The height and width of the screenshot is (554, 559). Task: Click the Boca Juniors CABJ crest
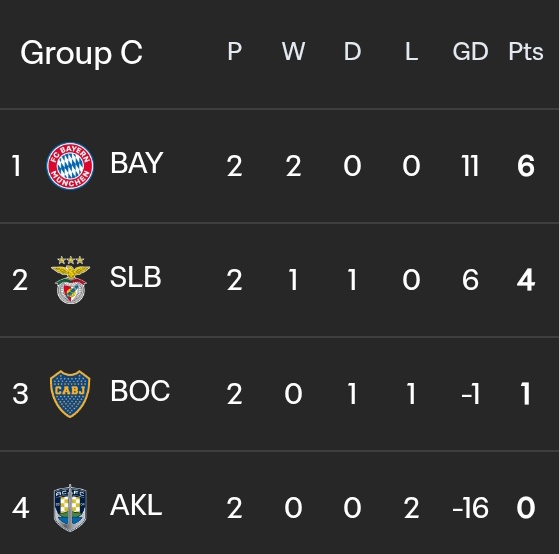click(x=70, y=394)
